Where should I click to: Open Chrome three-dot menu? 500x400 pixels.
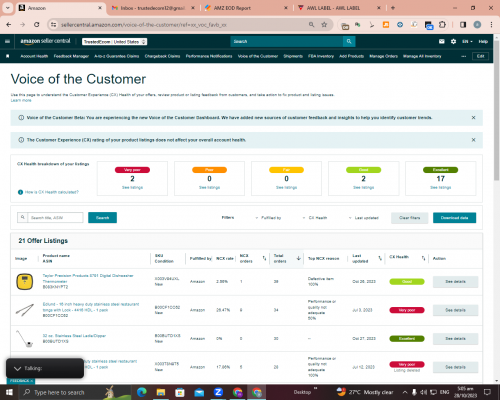491,25
